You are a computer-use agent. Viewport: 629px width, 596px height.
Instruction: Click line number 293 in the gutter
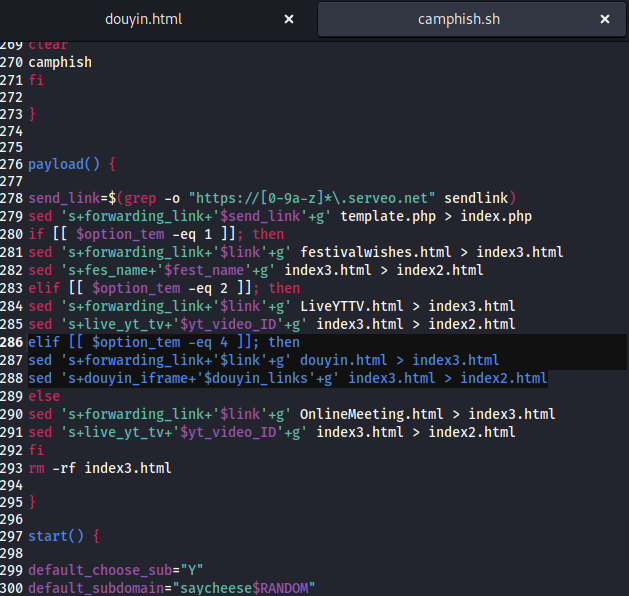coord(12,468)
